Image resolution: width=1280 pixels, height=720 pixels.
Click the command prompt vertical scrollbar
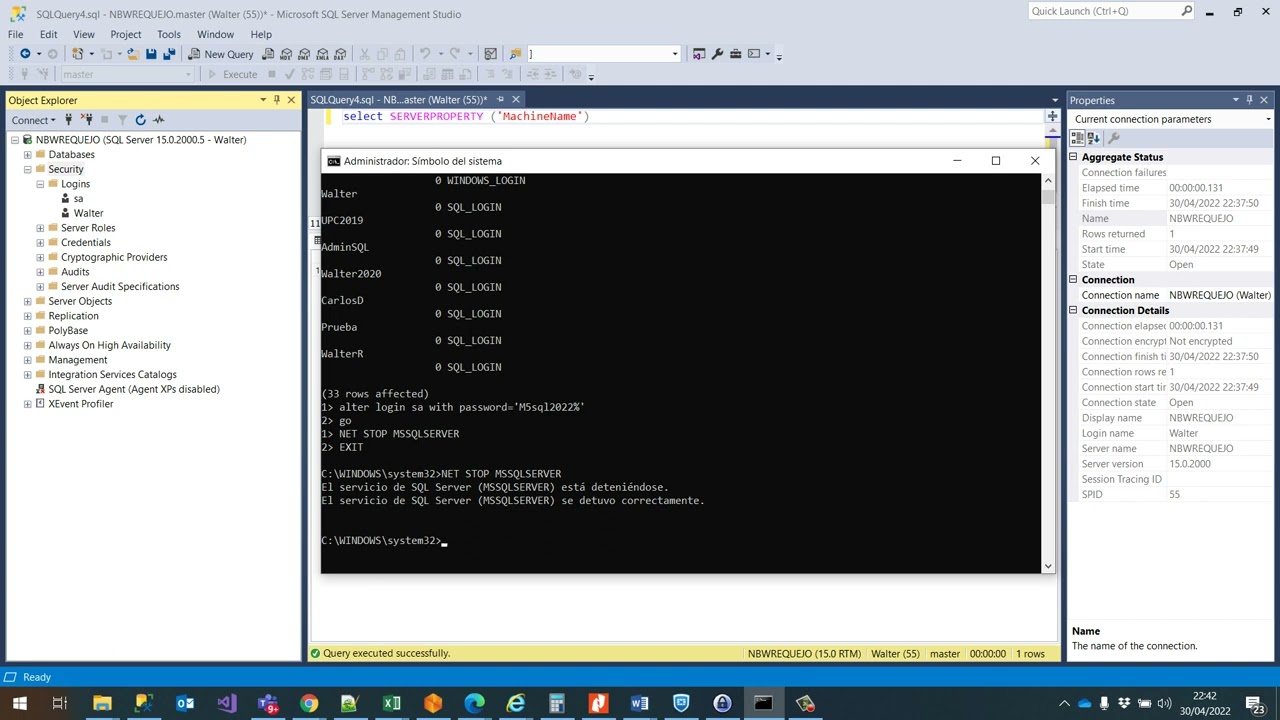1048,373
